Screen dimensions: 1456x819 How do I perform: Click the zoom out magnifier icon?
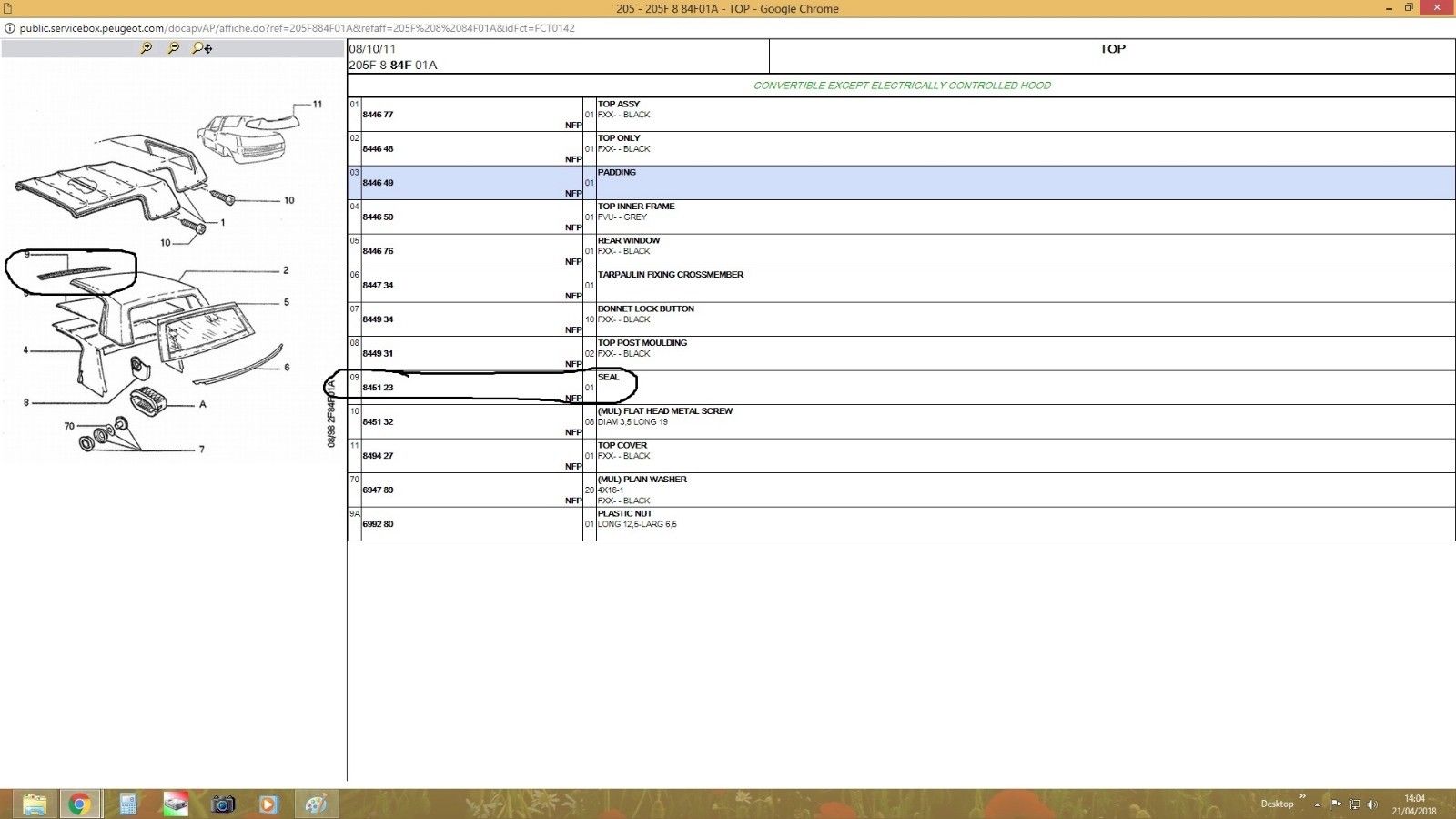(x=173, y=48)
